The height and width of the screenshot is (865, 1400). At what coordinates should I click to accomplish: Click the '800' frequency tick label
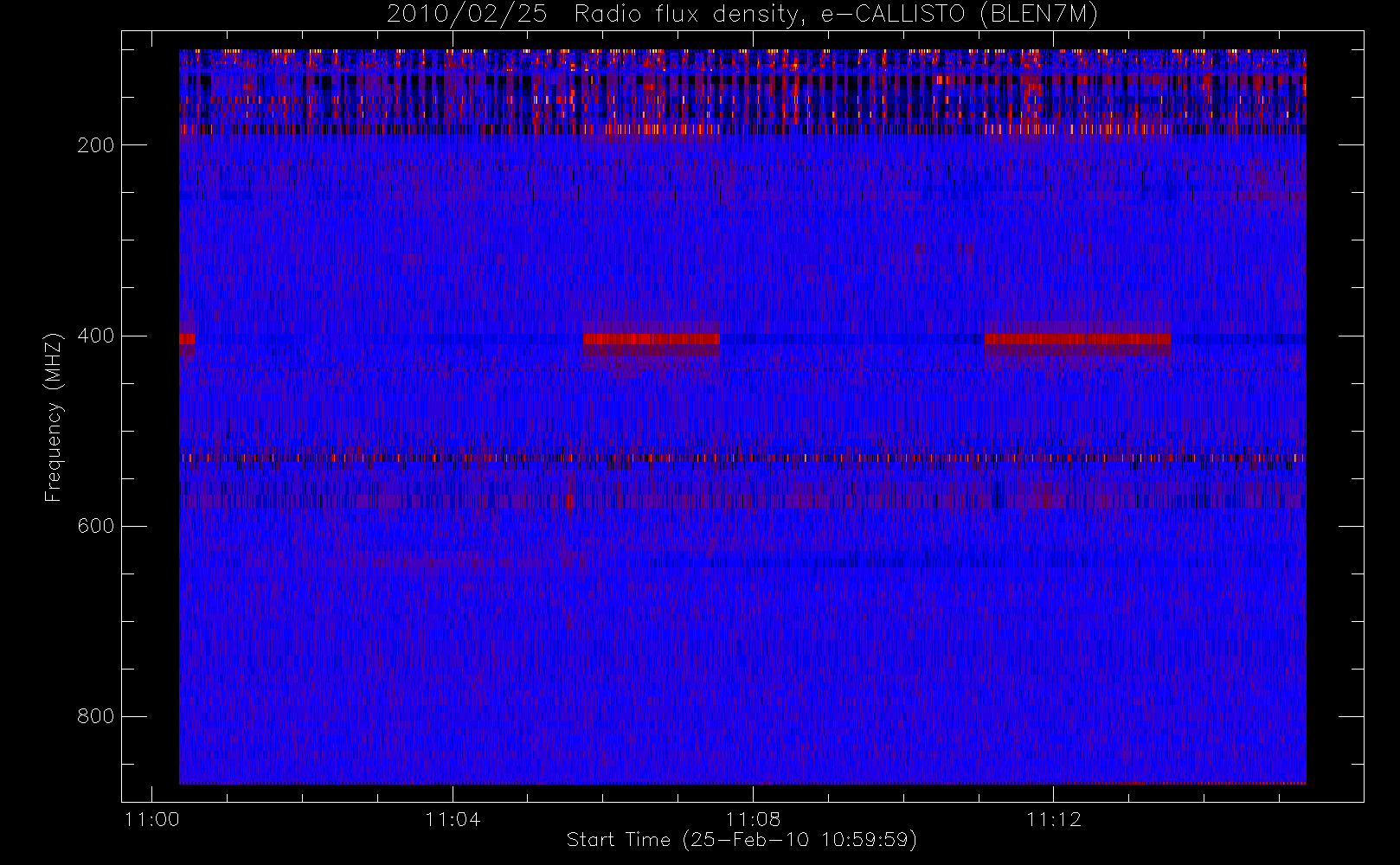coord(95,716)
